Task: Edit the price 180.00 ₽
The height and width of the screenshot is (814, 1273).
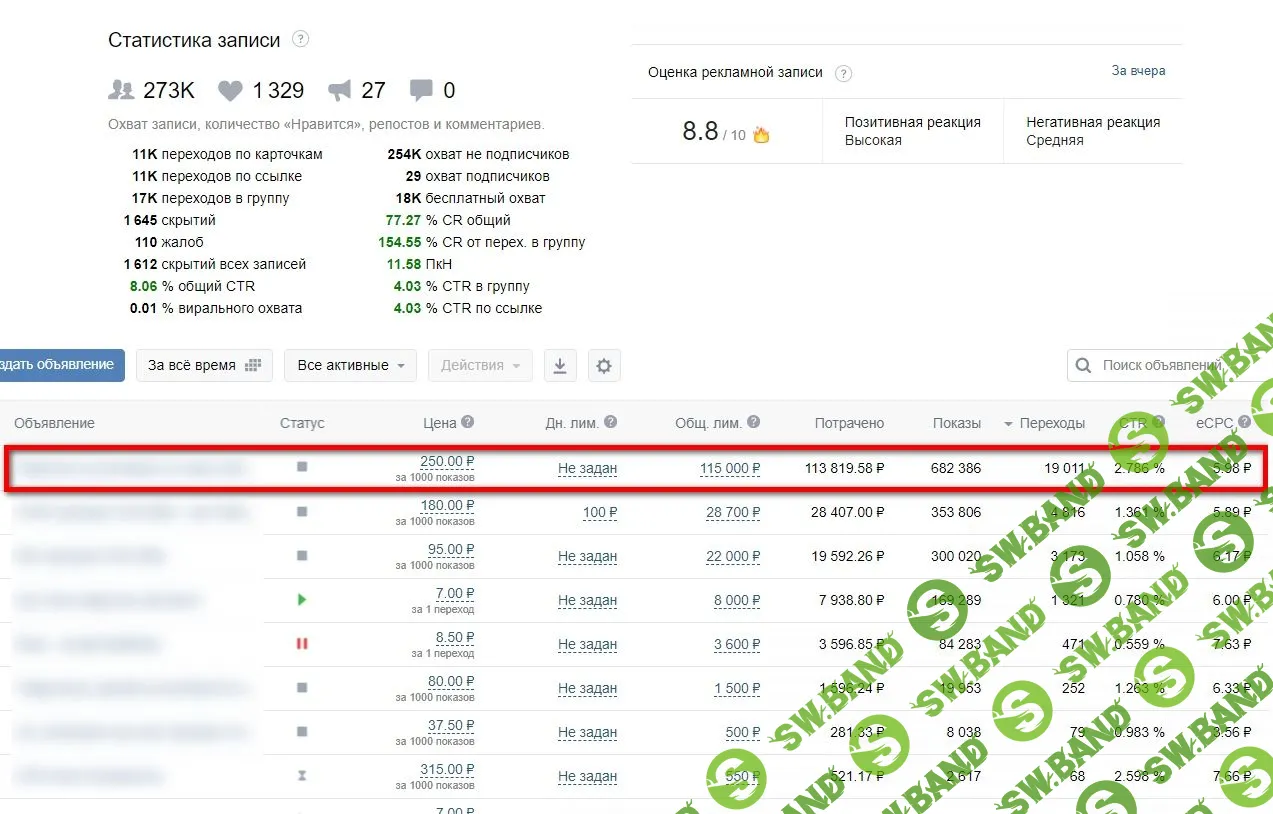Action: 447,505
